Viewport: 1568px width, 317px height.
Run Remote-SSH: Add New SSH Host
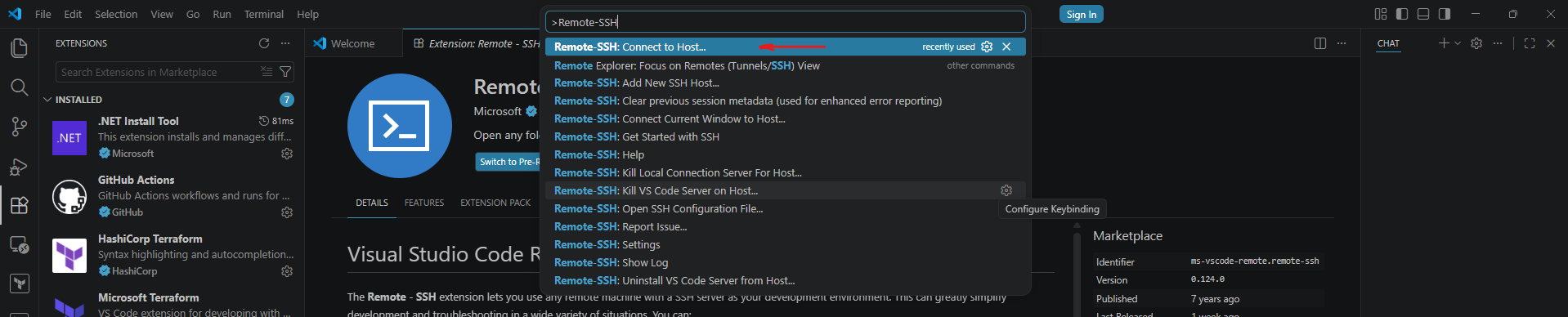pos(785,83)
